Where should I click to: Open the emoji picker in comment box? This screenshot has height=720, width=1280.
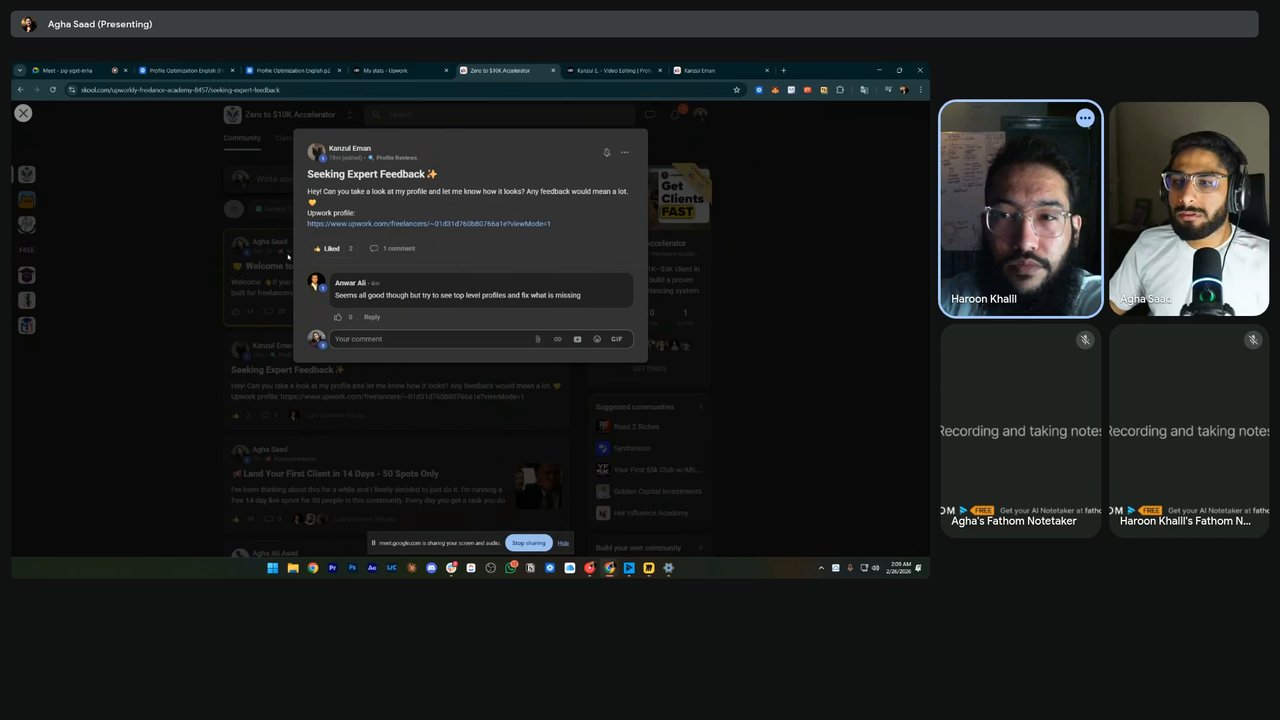597,339
